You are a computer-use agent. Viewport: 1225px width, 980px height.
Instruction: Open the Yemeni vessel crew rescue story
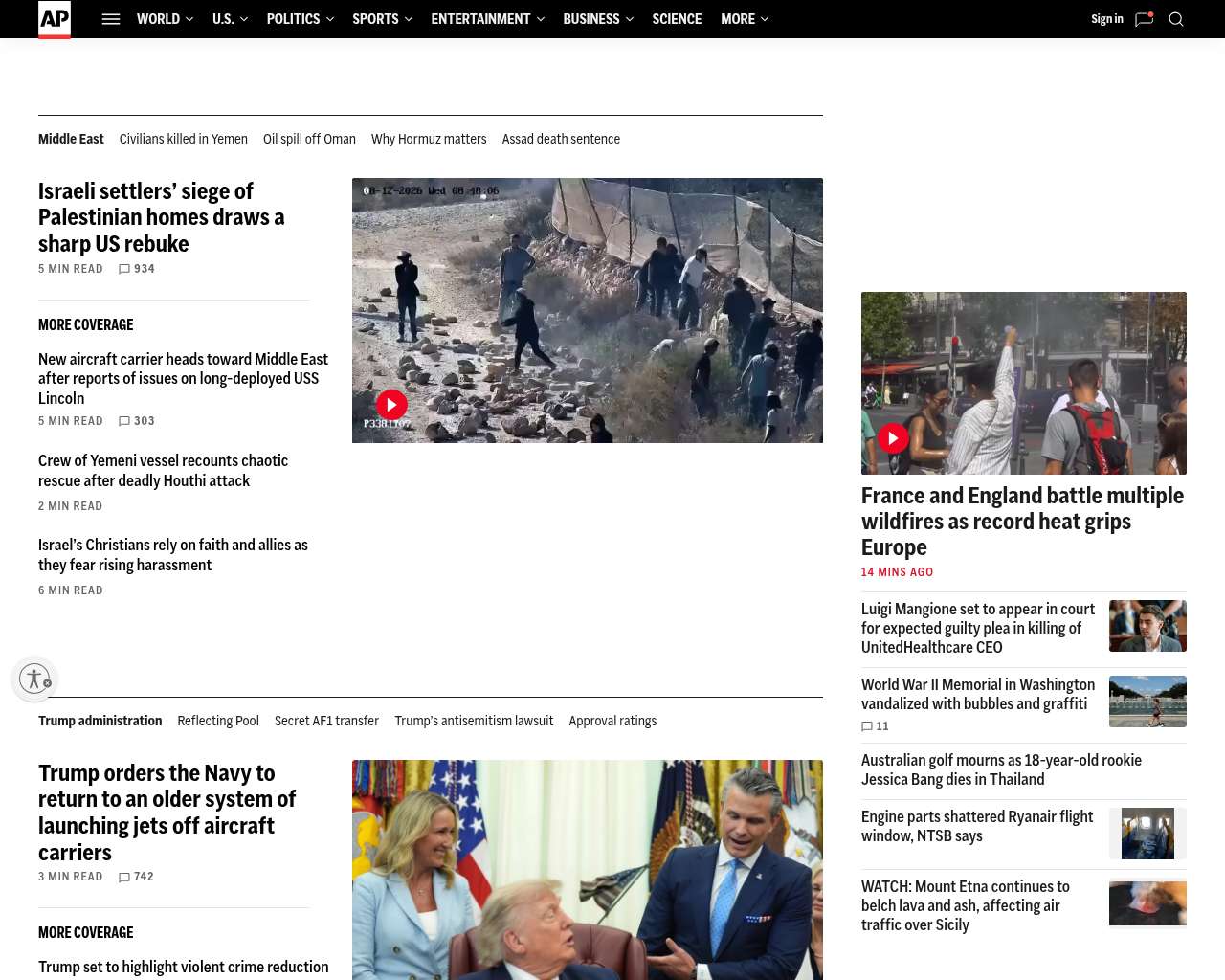coord(163,471)
